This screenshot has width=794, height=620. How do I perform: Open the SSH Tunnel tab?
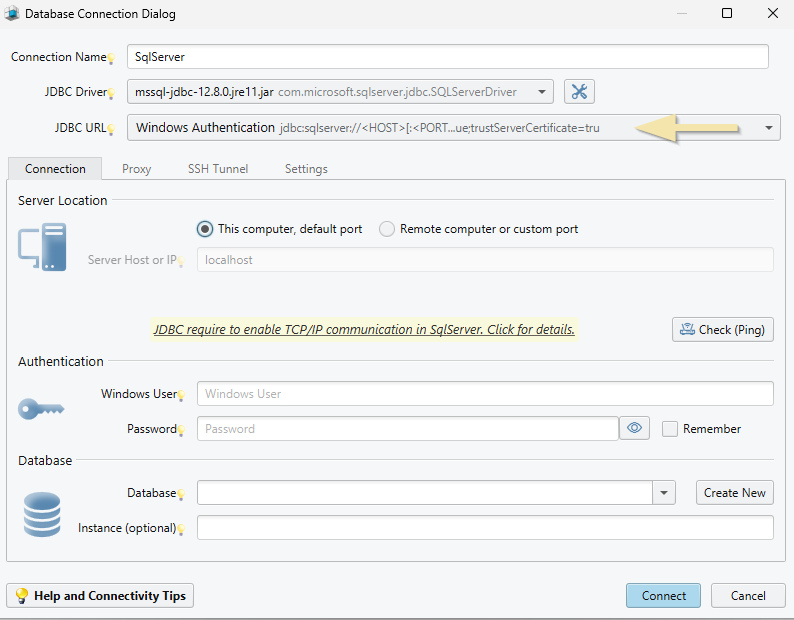218,169
